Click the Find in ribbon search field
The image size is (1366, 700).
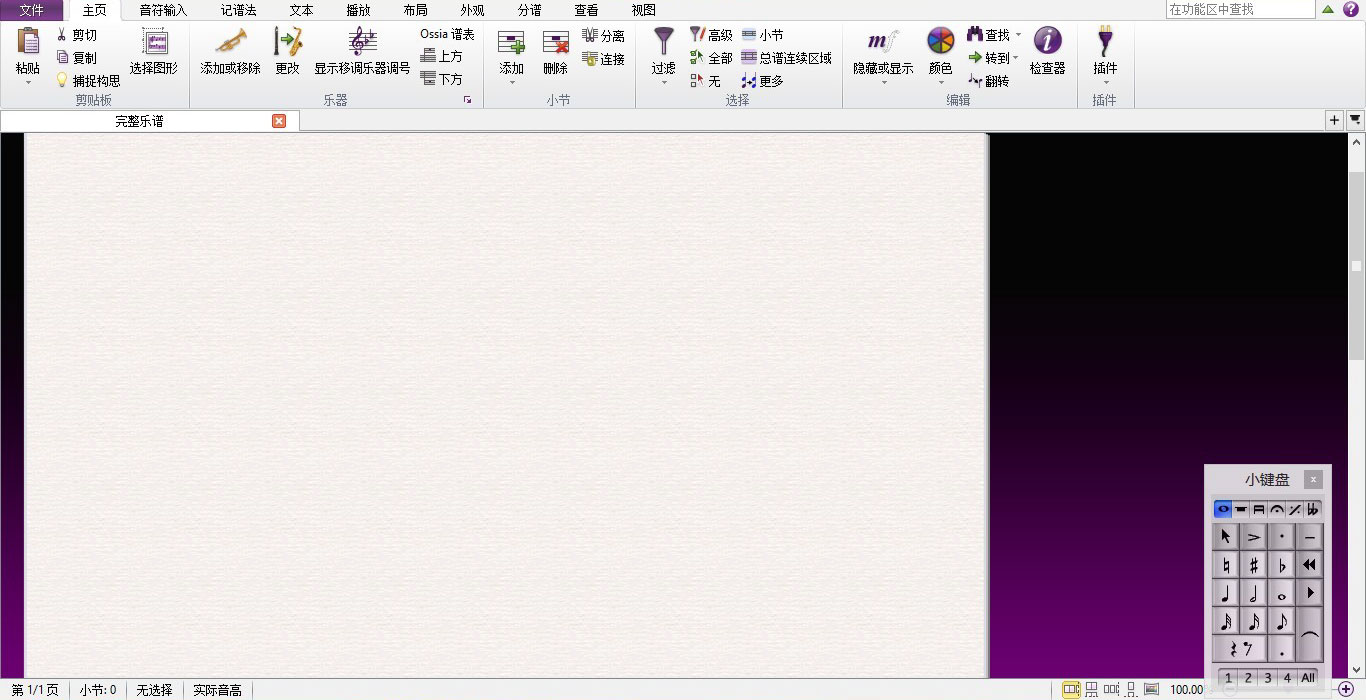click(x=1240, y=9)
